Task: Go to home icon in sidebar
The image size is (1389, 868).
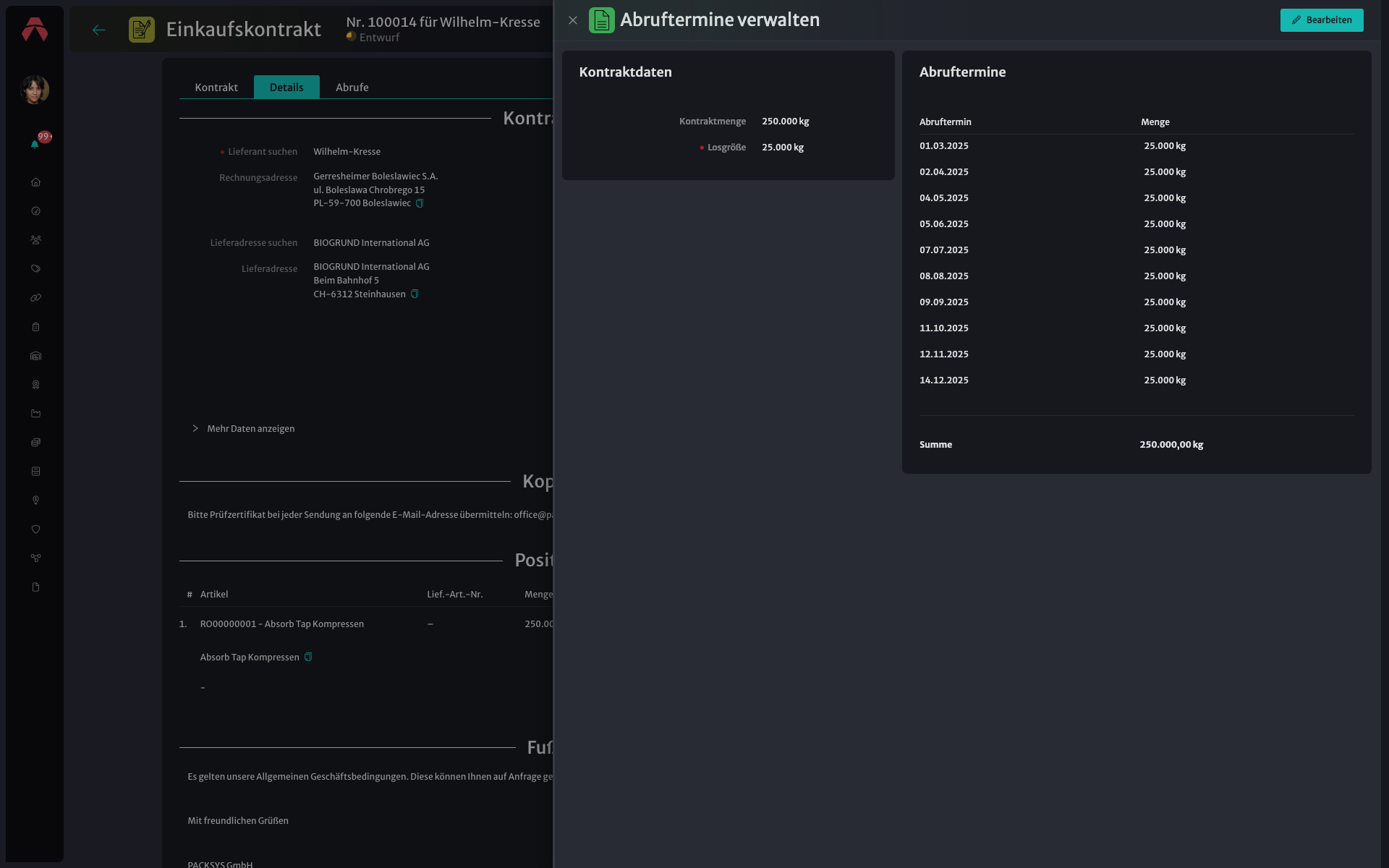Action: pos(35,182)
